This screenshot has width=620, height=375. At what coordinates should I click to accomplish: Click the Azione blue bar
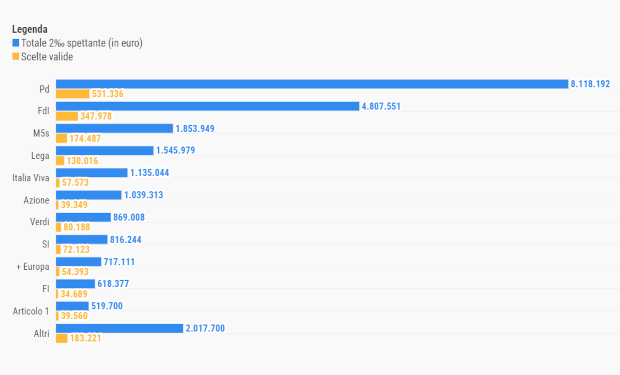point(89,195)
